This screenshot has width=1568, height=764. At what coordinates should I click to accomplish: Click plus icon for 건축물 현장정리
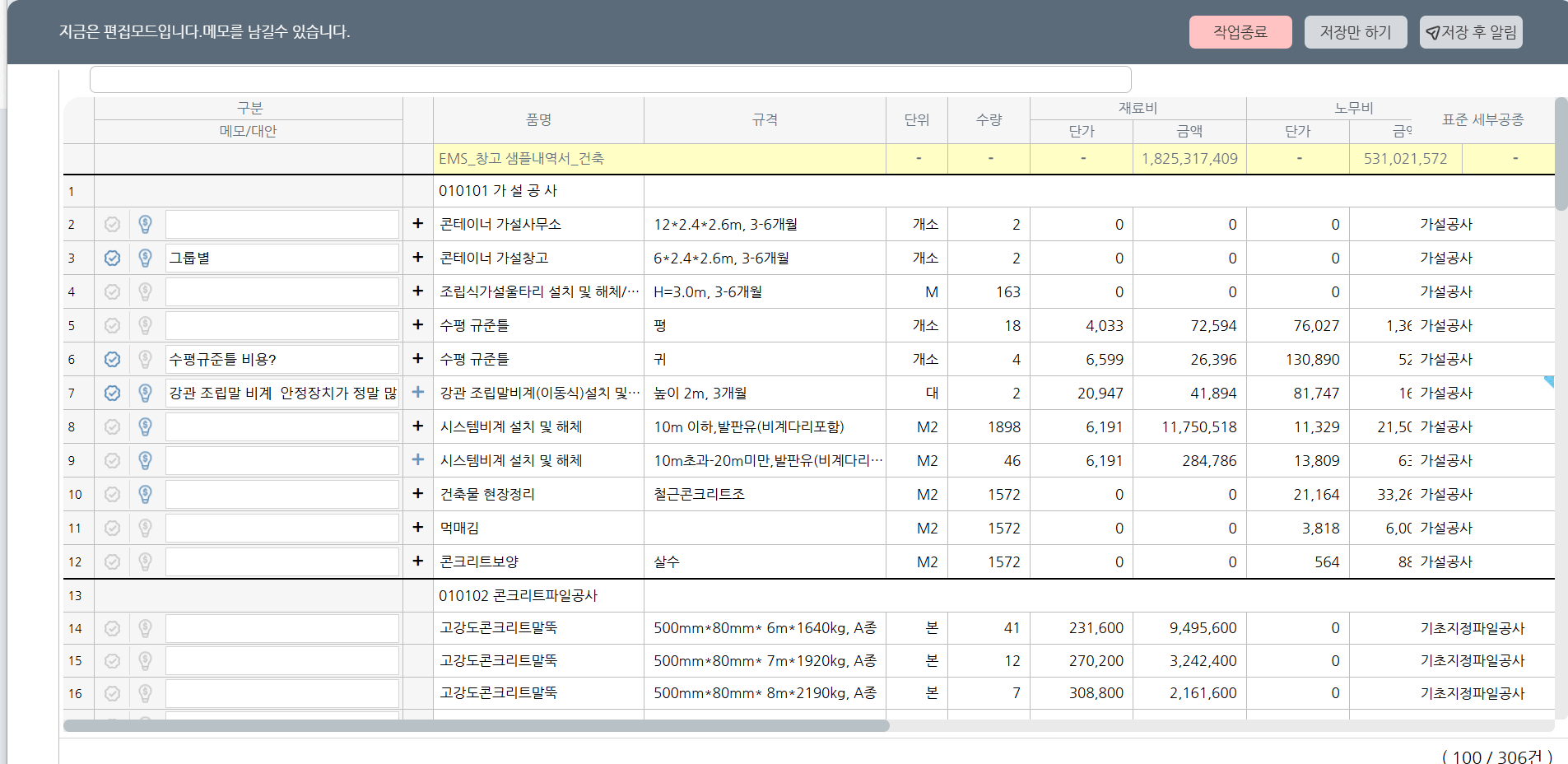[418, 493]
